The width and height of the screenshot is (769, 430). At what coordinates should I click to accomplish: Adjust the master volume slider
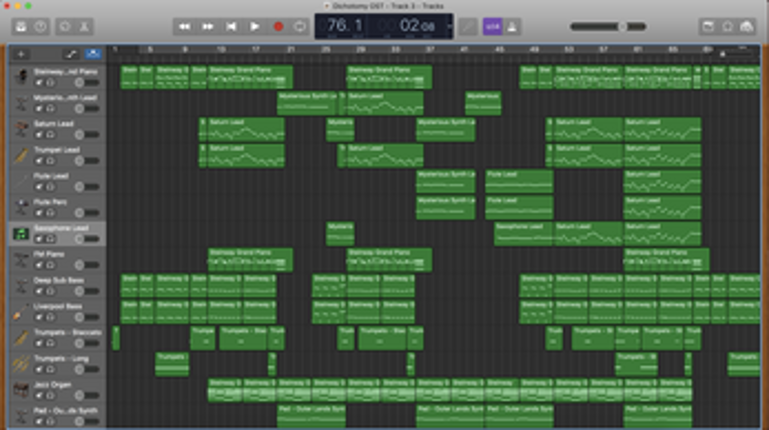(608, 26)
